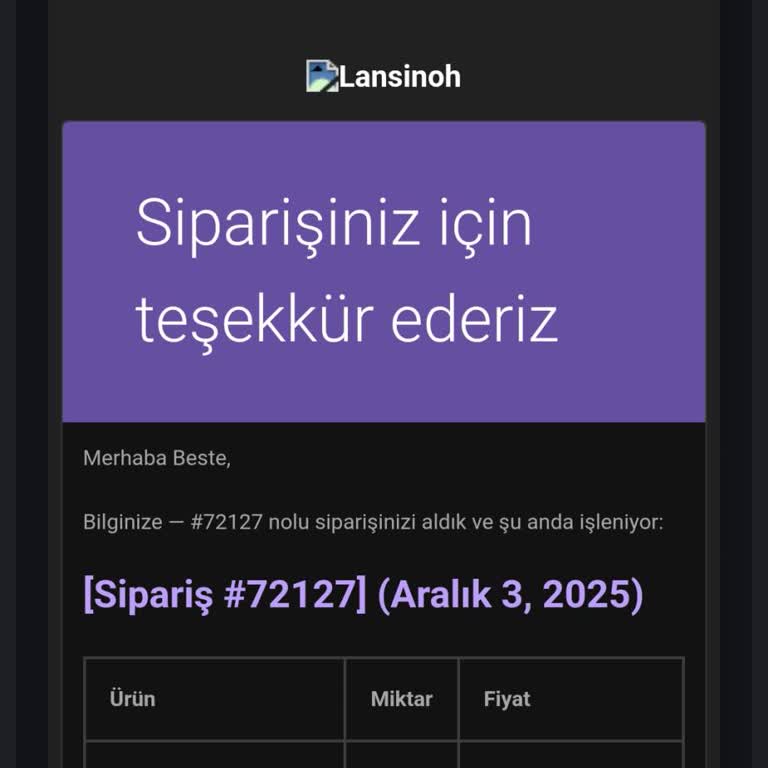Select the Miktar column header

(x=401, y=699)
